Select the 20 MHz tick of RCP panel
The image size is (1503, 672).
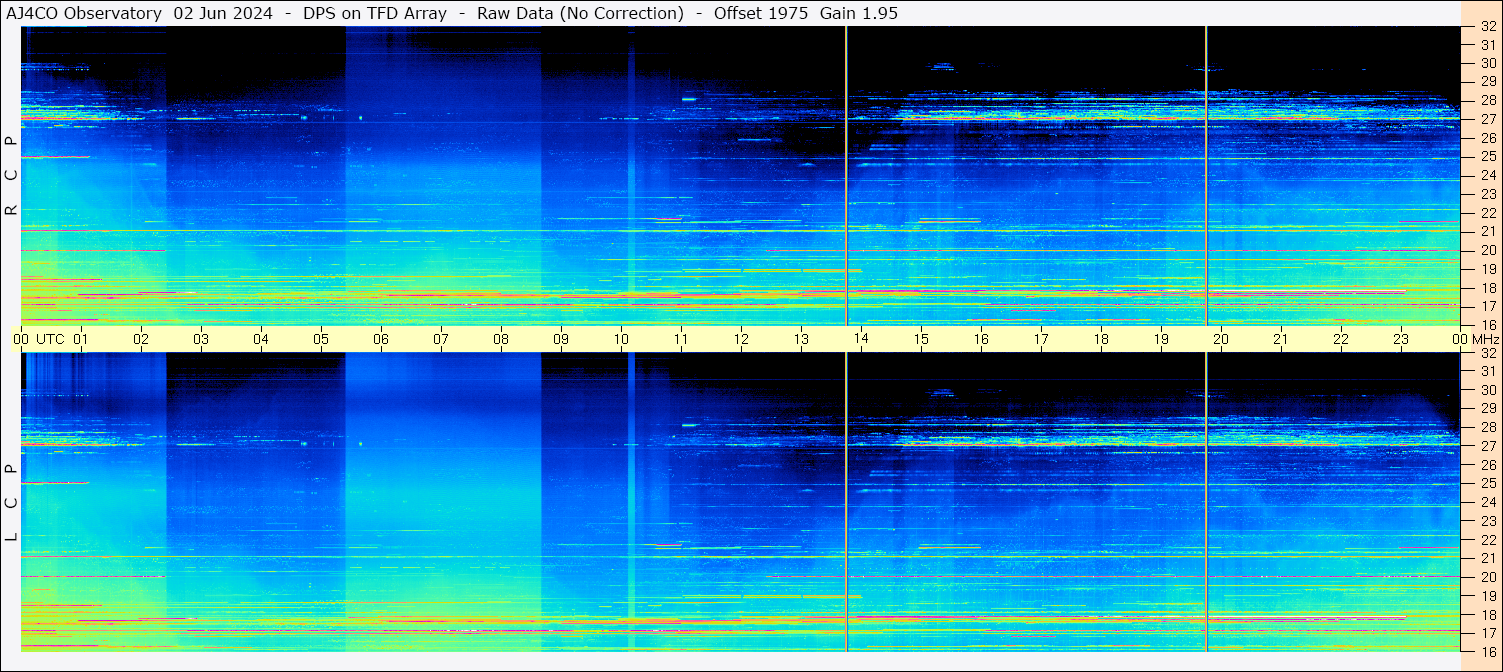click(x=1487, y=250)
